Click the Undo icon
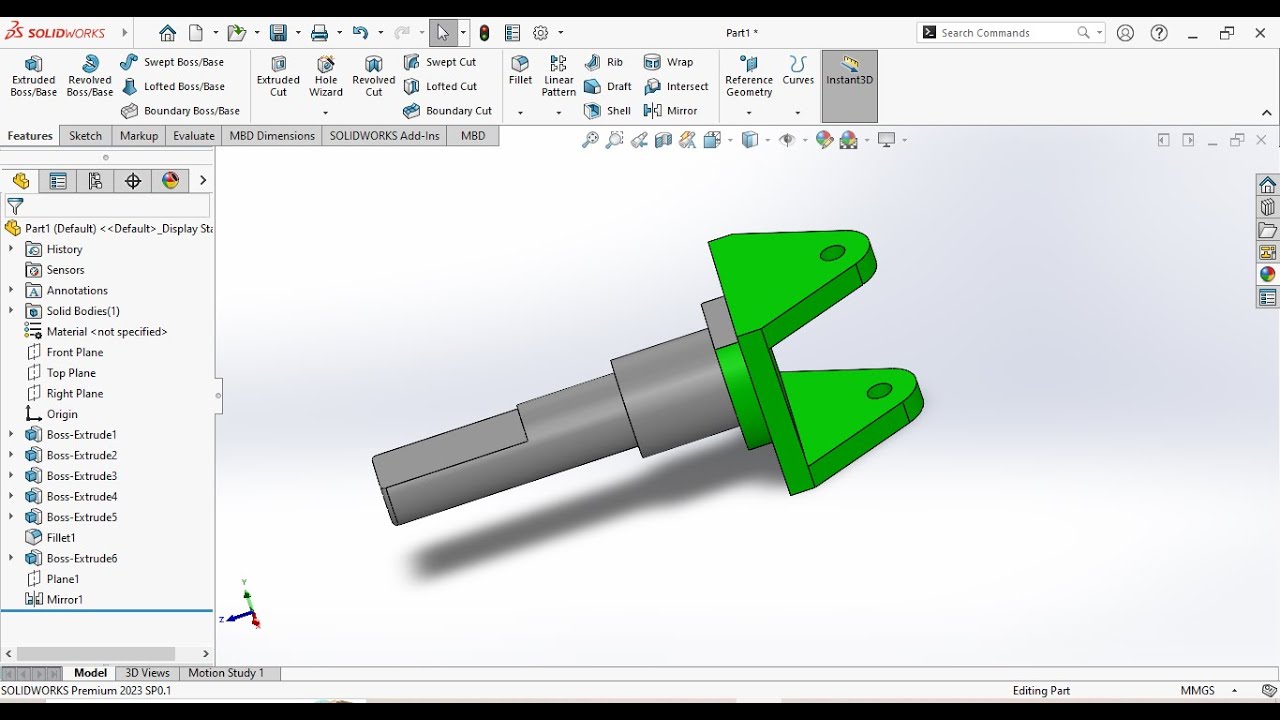 pos(360,33)
